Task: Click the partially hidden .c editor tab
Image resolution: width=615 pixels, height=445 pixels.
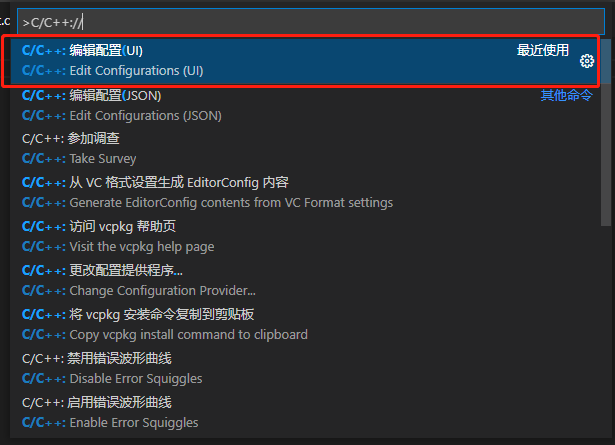Action: tap(5, 22)
